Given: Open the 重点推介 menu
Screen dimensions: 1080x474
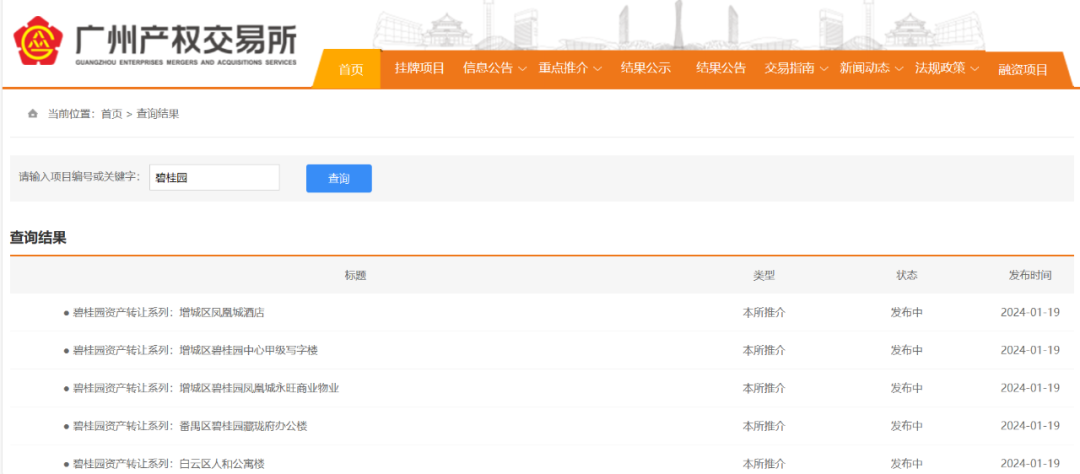Looking at the screenshot, I should pos(563,68).
